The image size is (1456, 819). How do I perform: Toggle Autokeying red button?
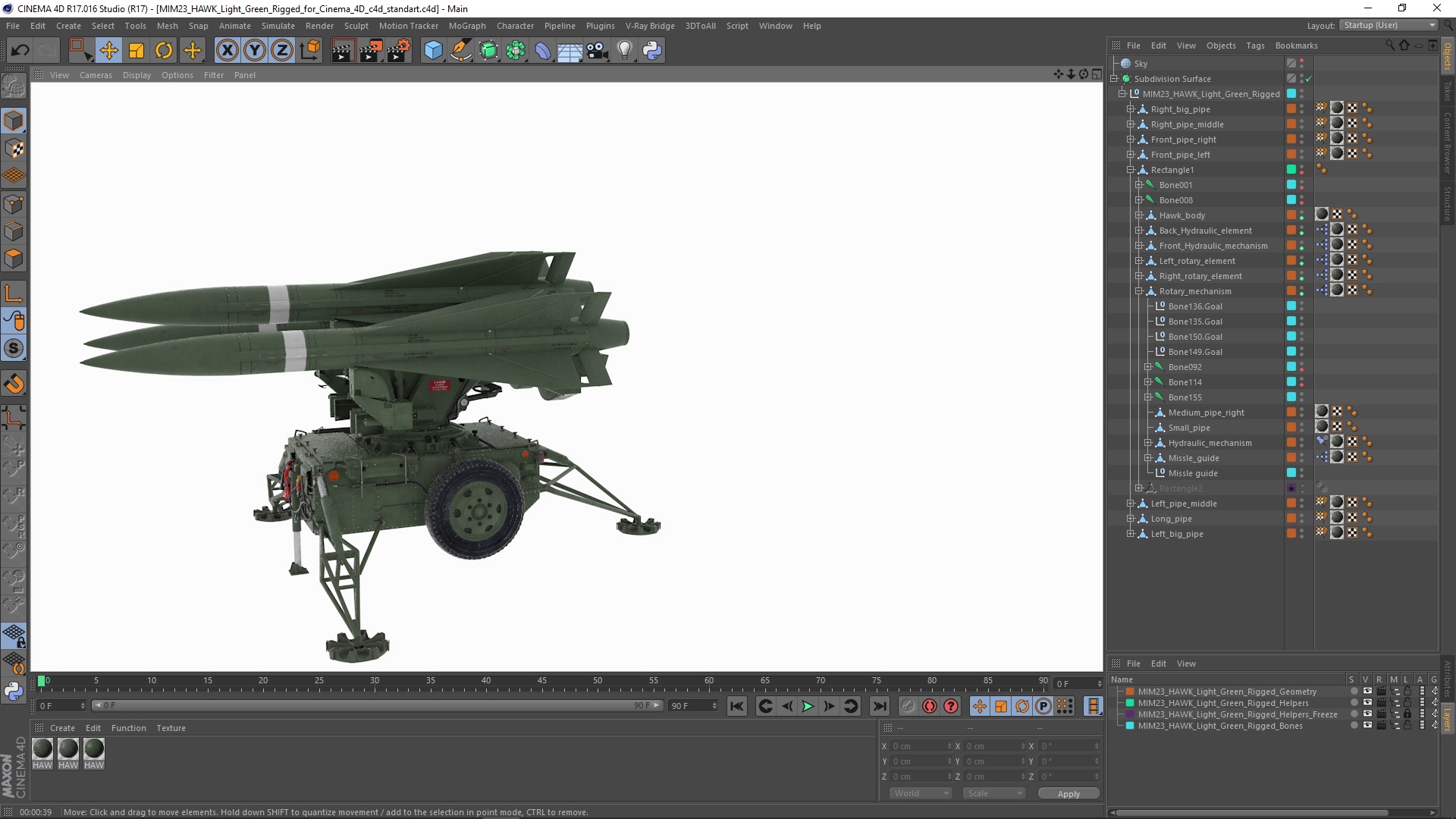point(930,706)
